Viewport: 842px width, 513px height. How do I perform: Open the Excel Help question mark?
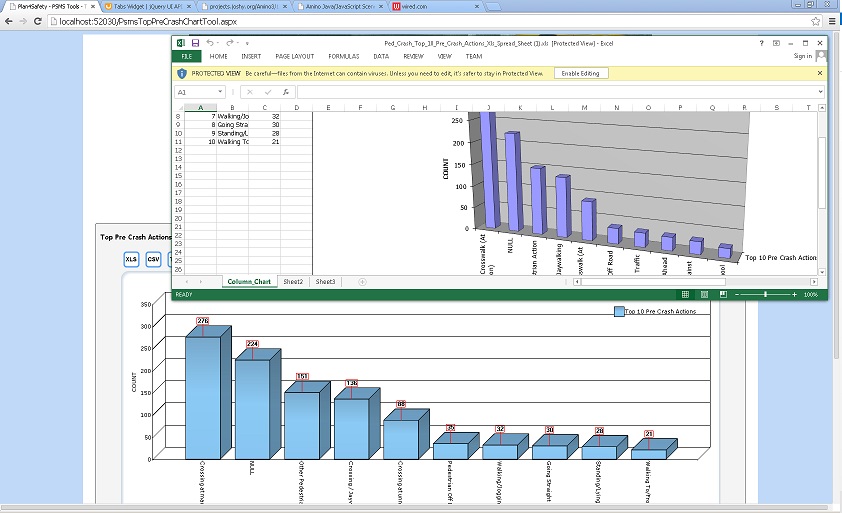761,43
